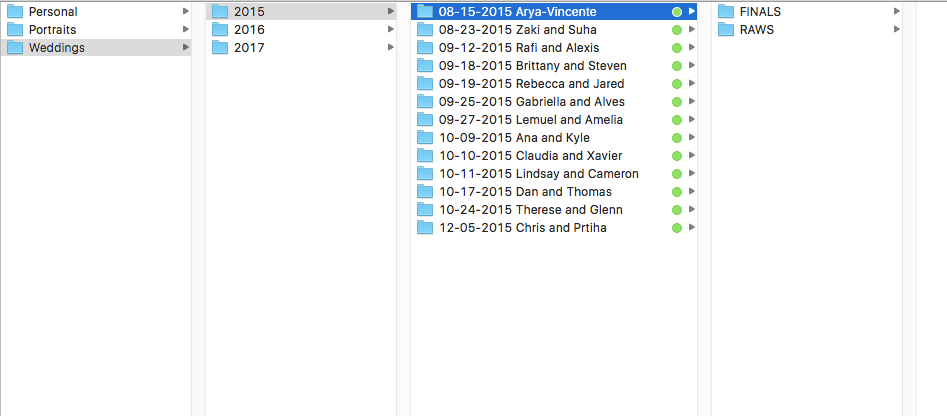947x416 pixels.
Task: Open the 2017 year folder name
Action: pos(249,48)
